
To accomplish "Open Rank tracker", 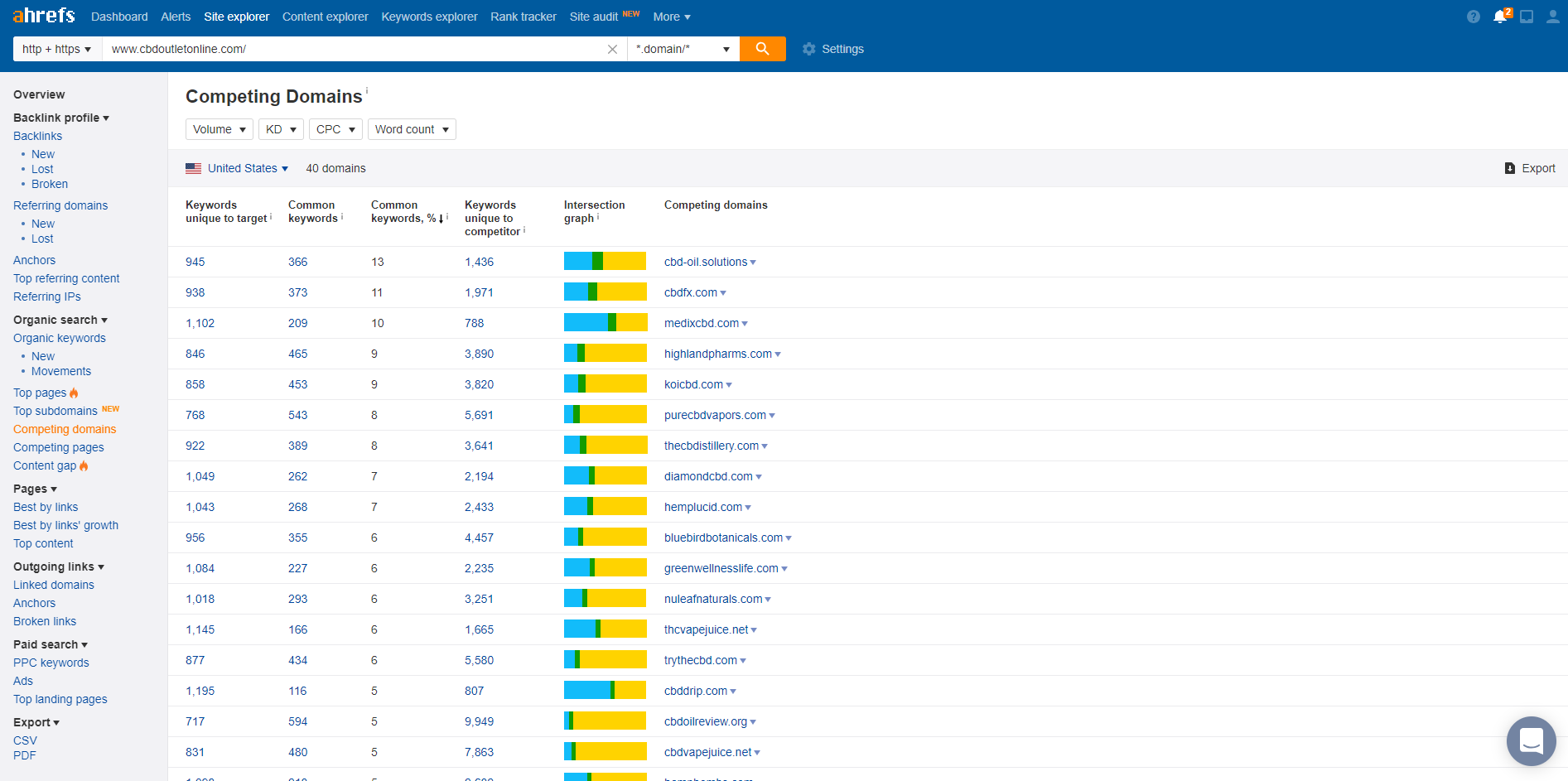I will click(523, 17).
